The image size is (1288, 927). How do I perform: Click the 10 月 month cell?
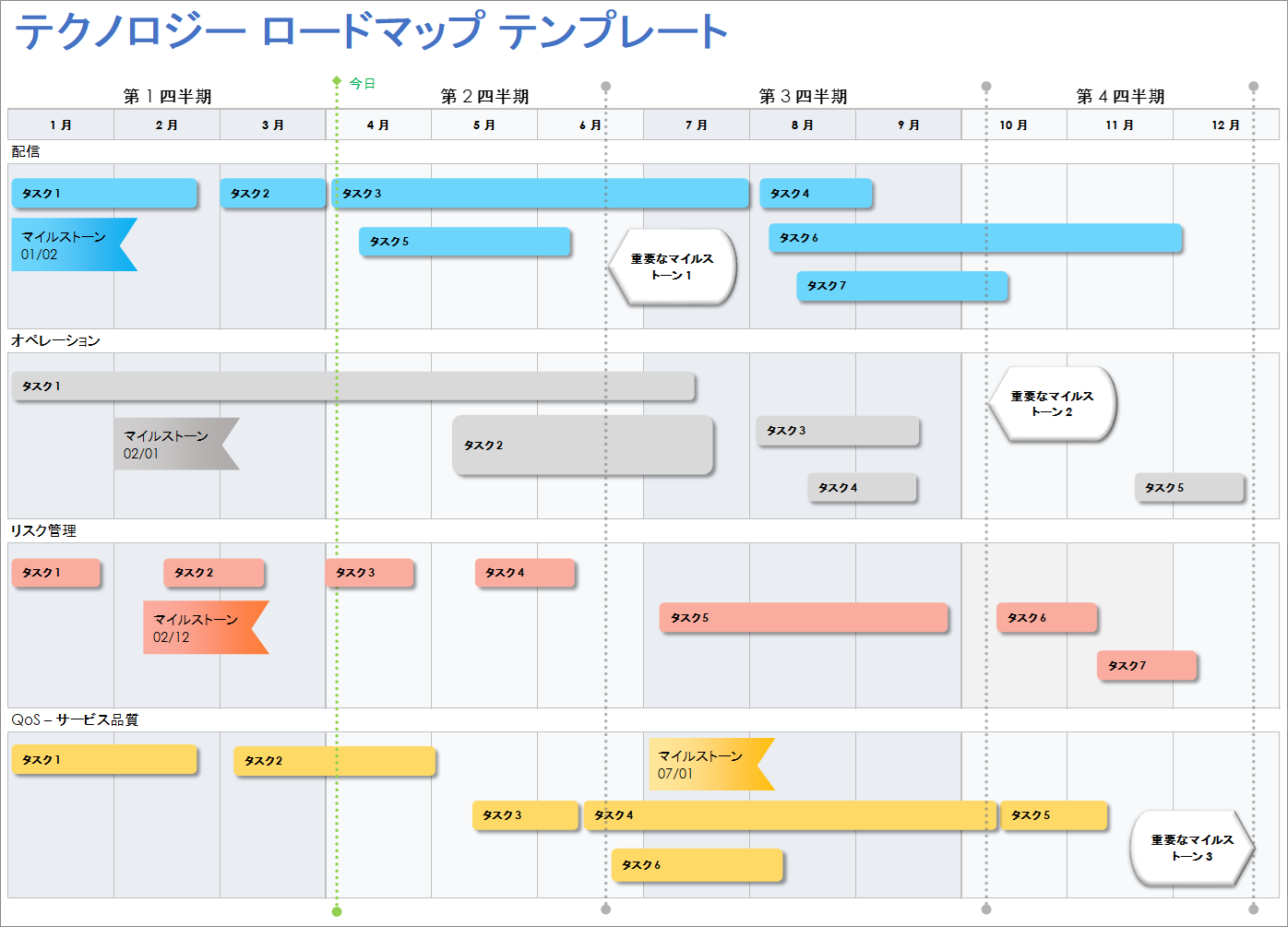[1014, 125]
